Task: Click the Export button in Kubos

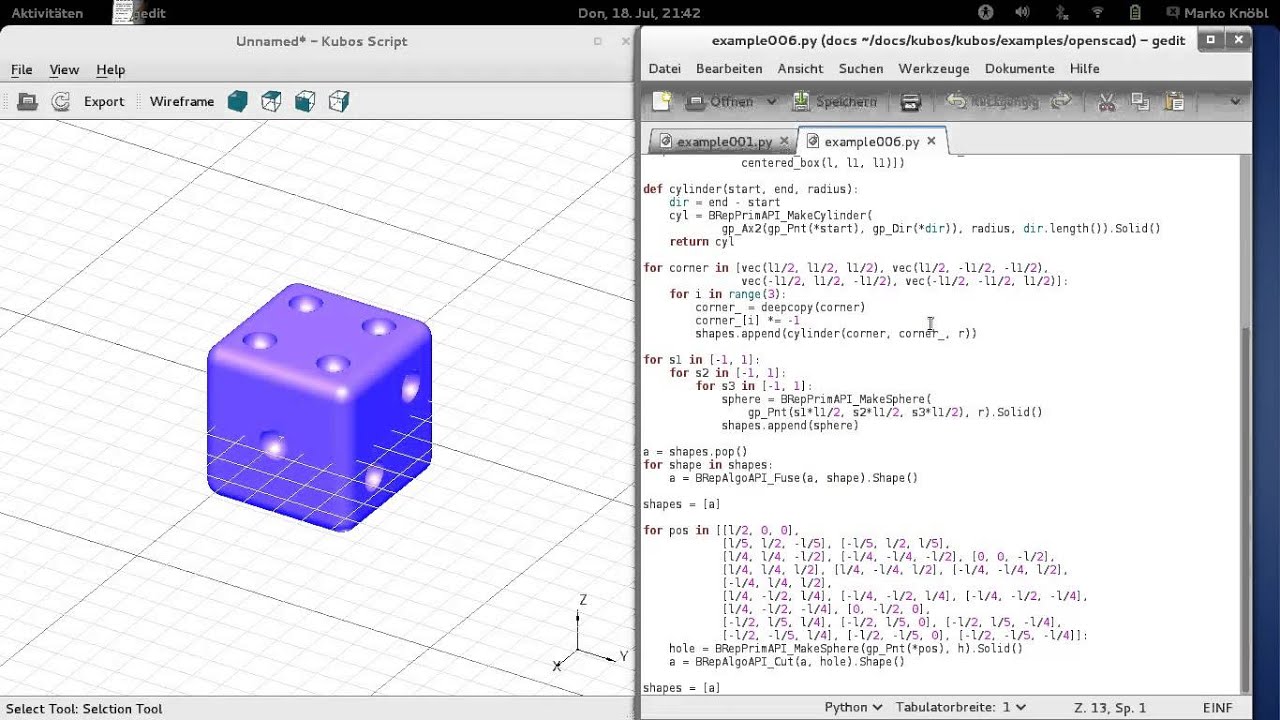Action: coord(104,101)
